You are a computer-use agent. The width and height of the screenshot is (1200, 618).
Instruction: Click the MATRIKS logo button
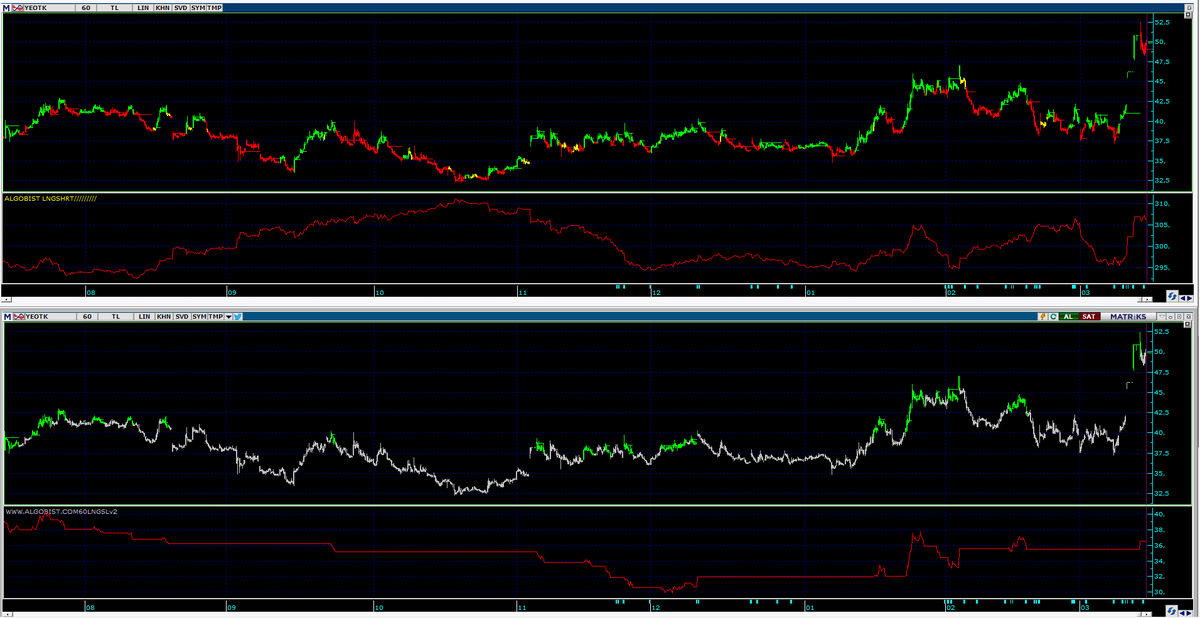[x=1128, y=316]
